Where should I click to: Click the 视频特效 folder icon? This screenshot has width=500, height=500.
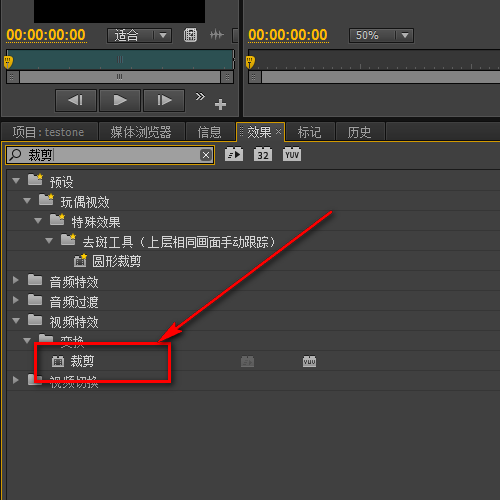(x=35, y=320)
